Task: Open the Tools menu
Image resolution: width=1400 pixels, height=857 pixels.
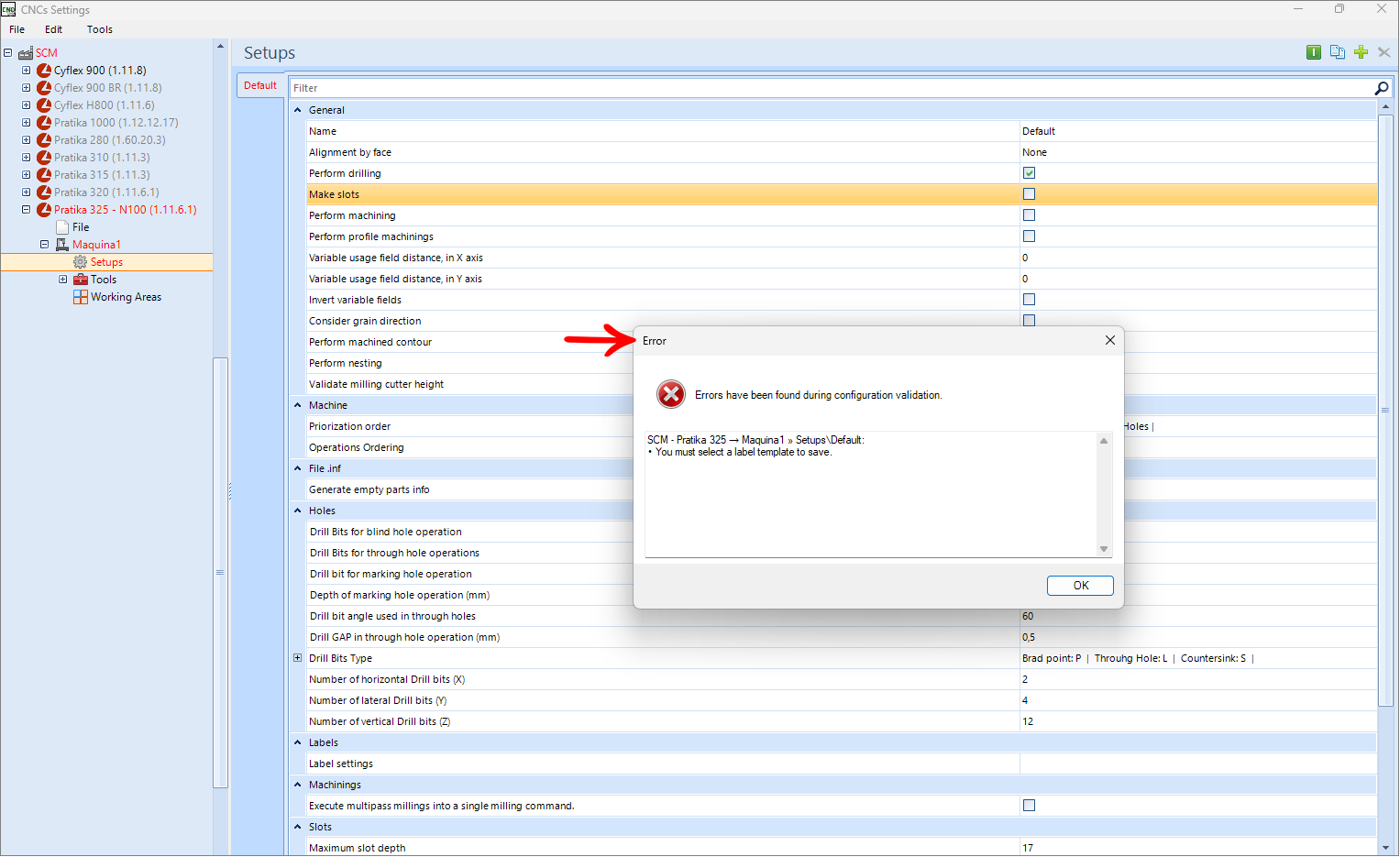Action: click(x=99, y=29)
